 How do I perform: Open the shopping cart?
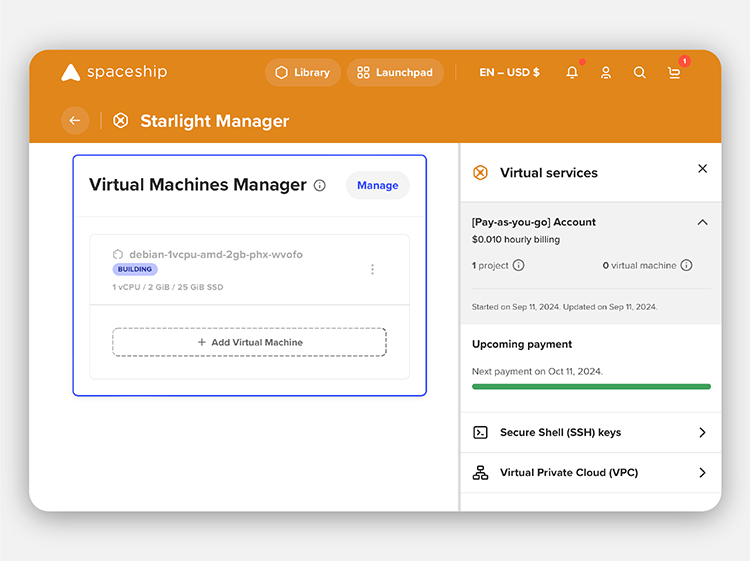coord(674,73)
